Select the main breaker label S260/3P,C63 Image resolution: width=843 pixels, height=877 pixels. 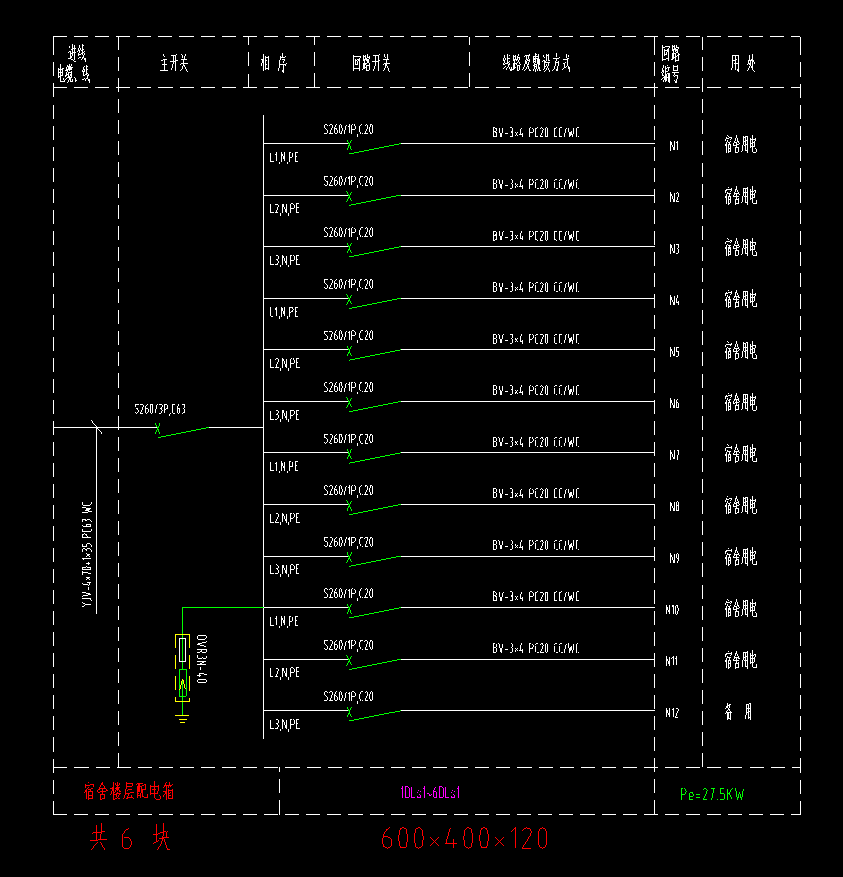click(160, 409)
